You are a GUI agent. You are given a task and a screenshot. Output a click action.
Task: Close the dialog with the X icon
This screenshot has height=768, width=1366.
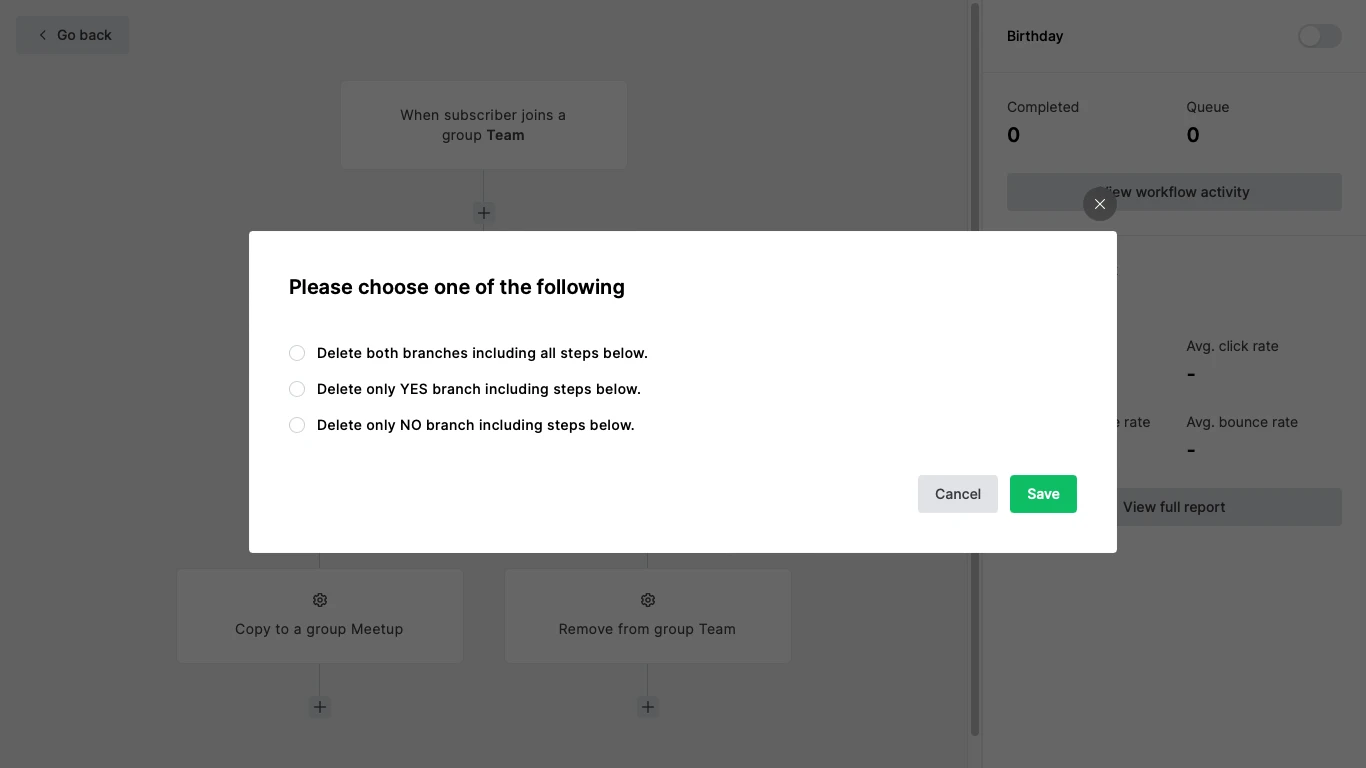click(1099, 204)
